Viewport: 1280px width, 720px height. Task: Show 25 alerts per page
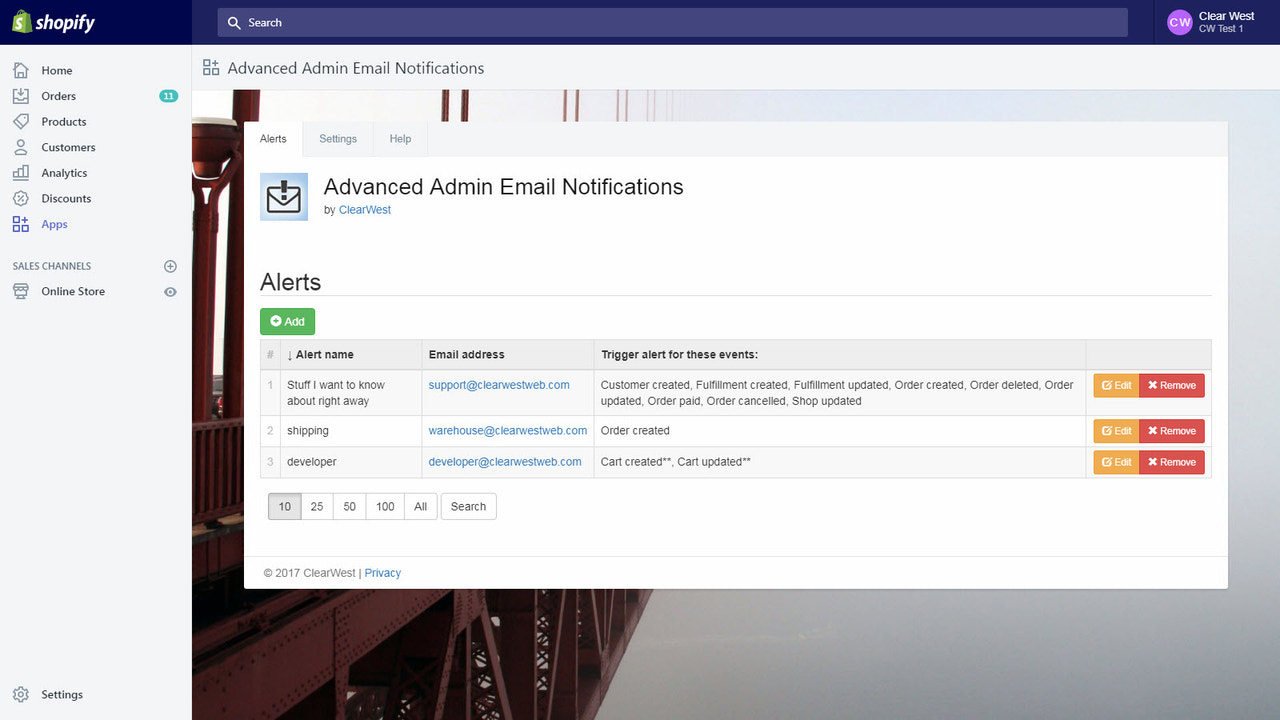click(x=317, y=506)
